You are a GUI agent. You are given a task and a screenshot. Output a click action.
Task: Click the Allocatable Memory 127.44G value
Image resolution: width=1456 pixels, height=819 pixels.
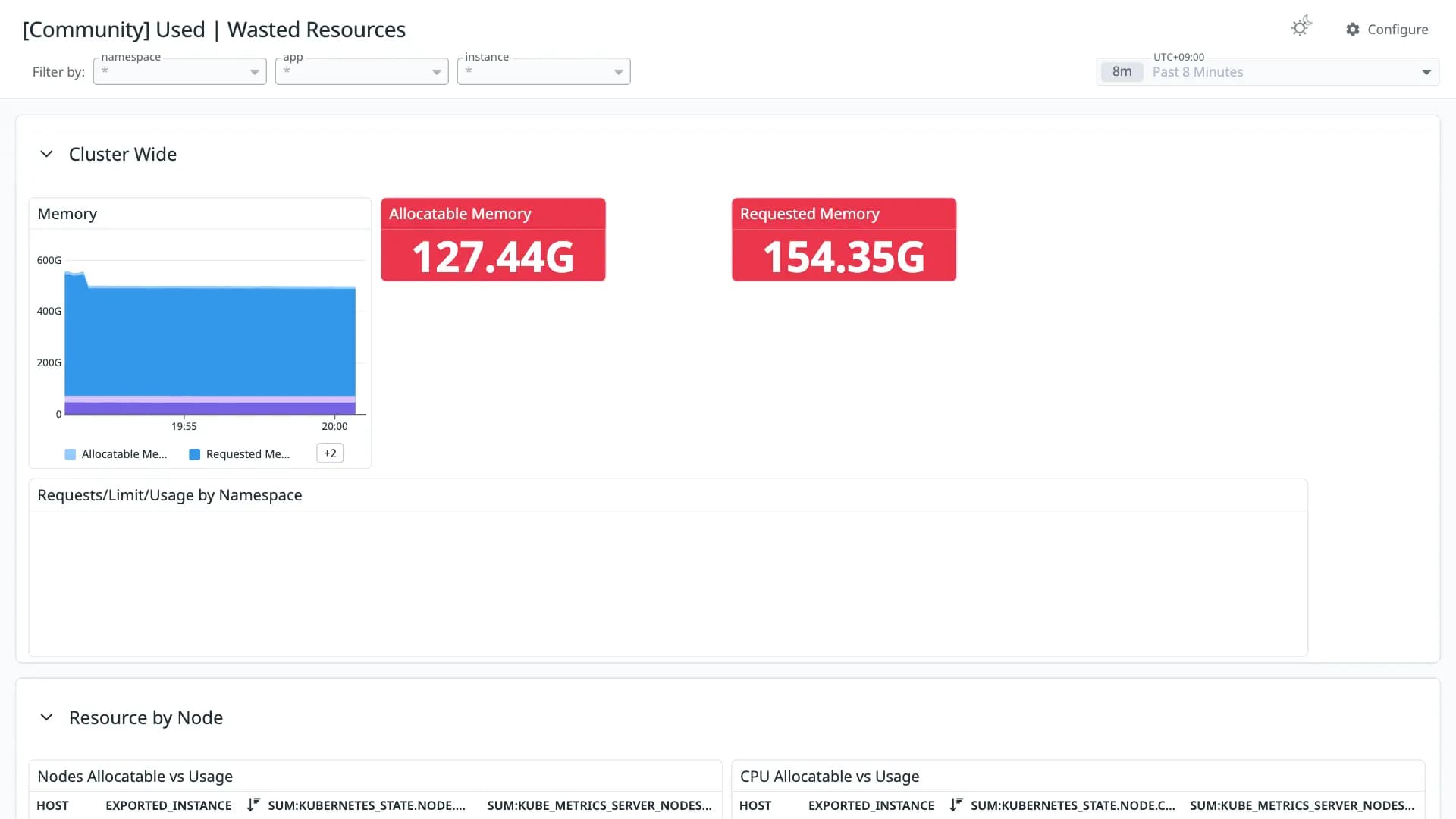[x=493, y=256]
